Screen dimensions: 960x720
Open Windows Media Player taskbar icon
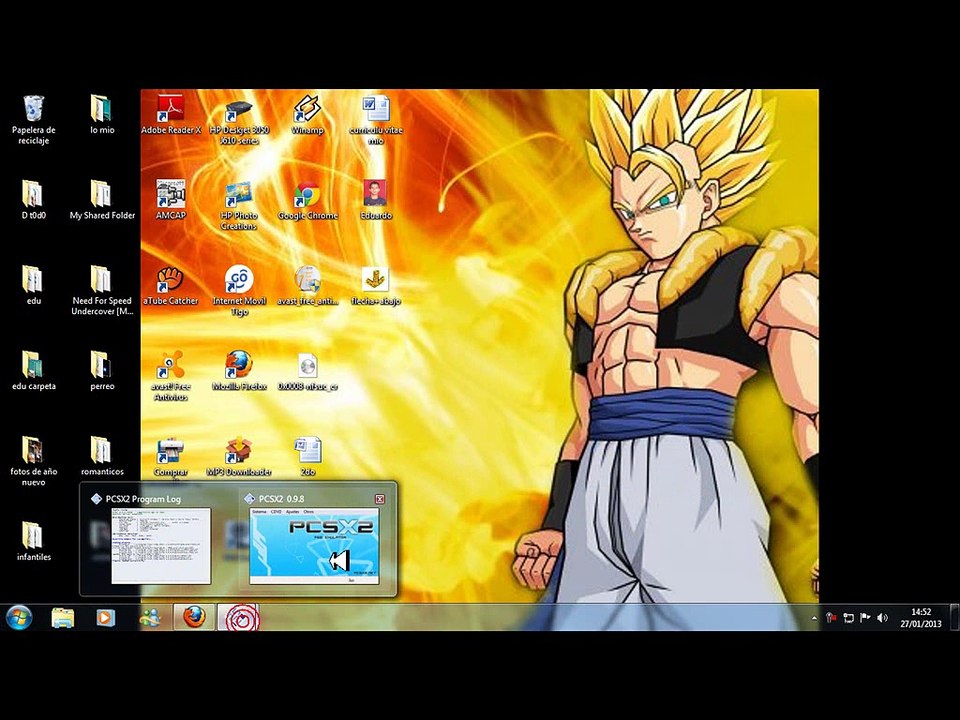click(x=105, y=617)
